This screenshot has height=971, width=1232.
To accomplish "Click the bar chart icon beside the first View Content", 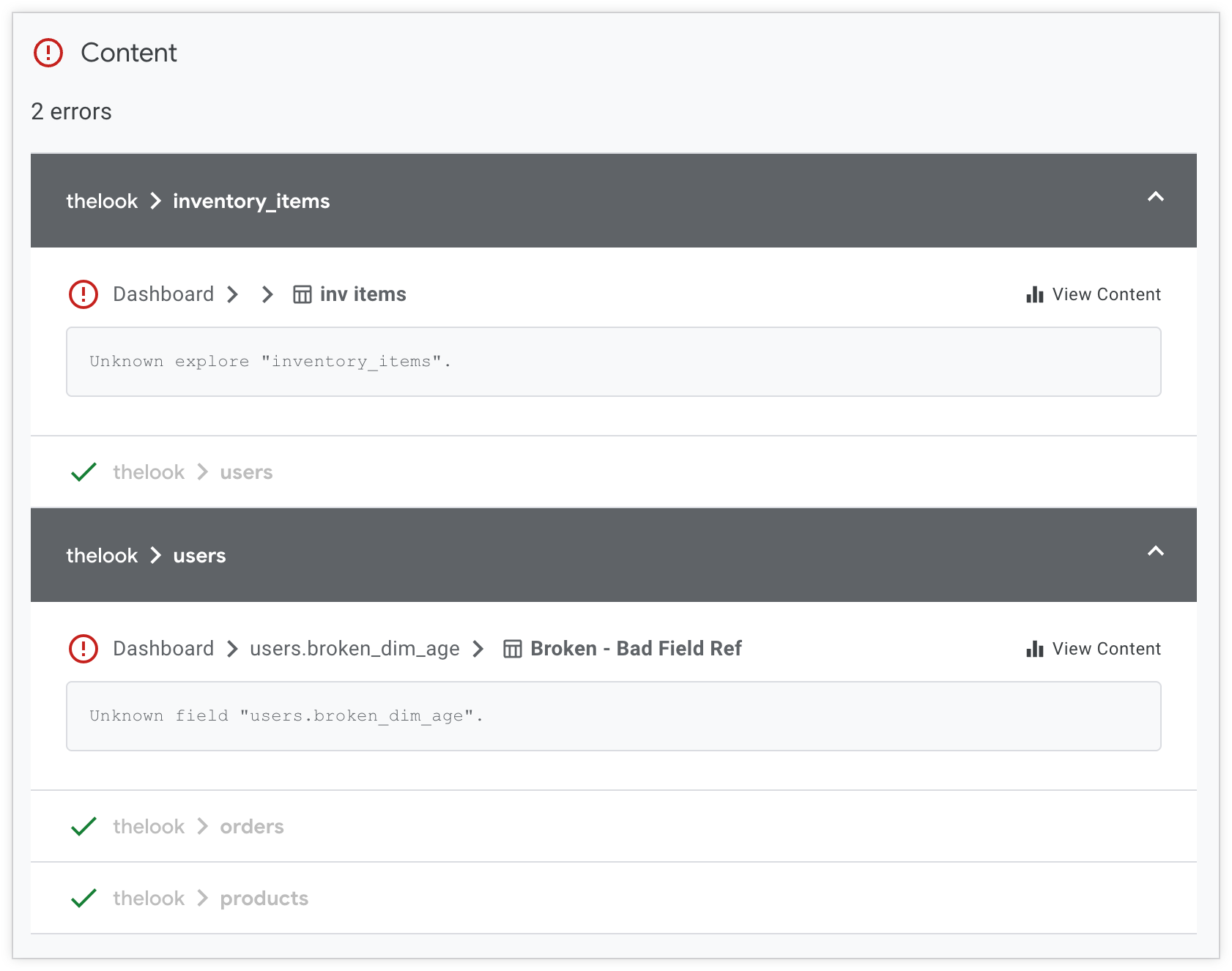I will [x=1034, y=294].
